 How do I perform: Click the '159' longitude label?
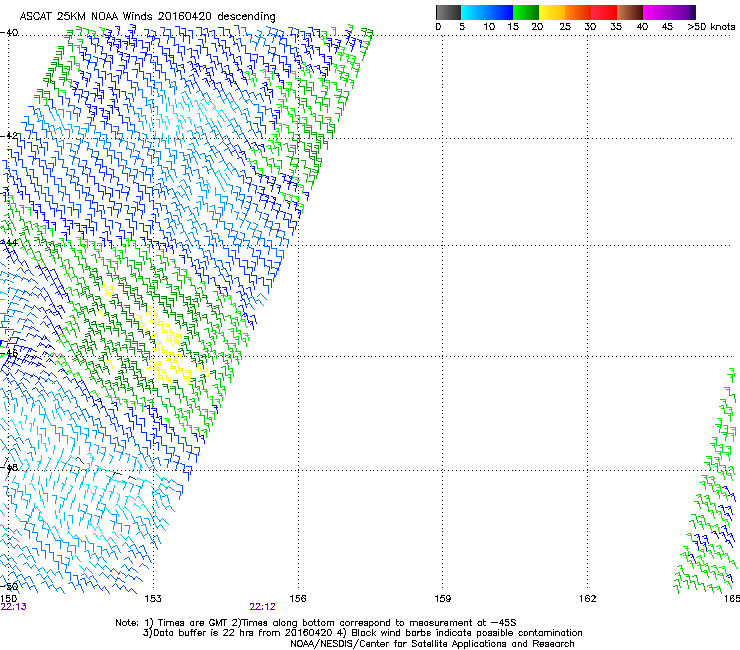[443, 599]
